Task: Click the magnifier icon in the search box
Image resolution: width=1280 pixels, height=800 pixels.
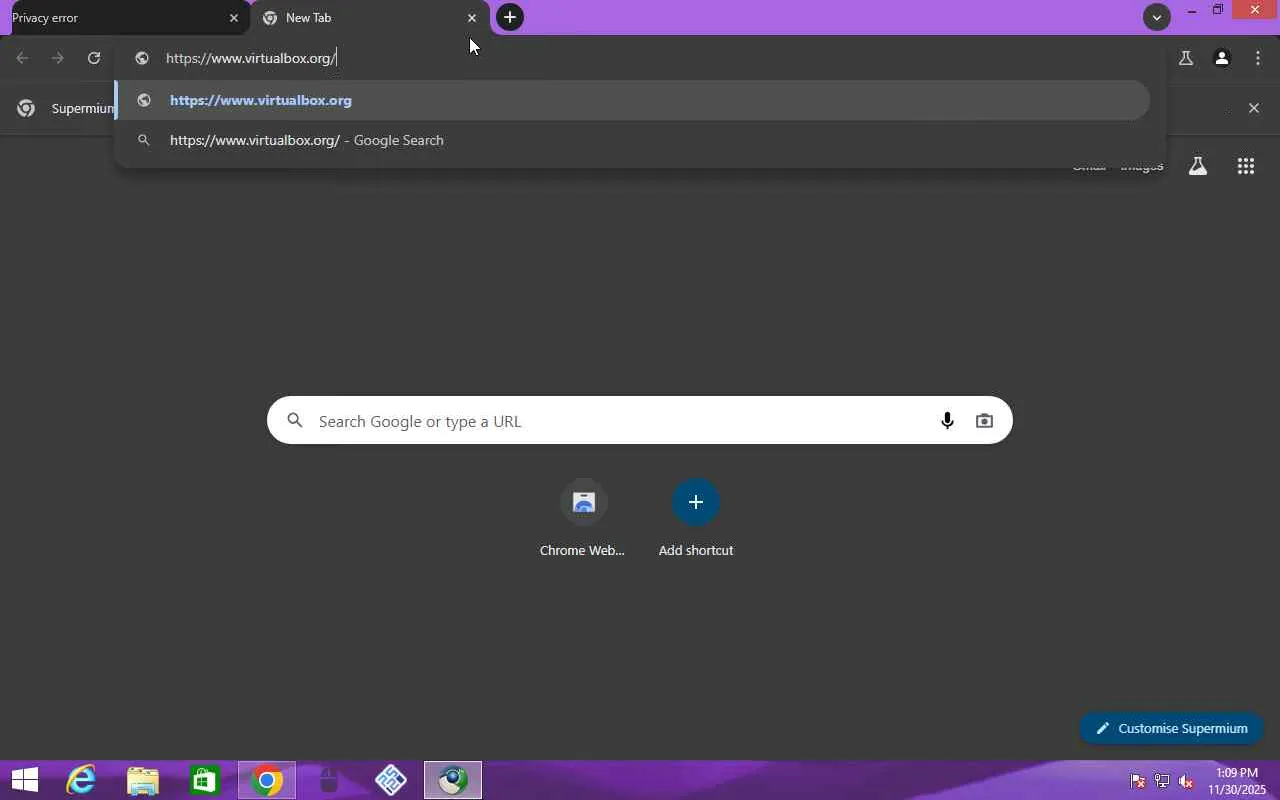Action: coord(295,421)
